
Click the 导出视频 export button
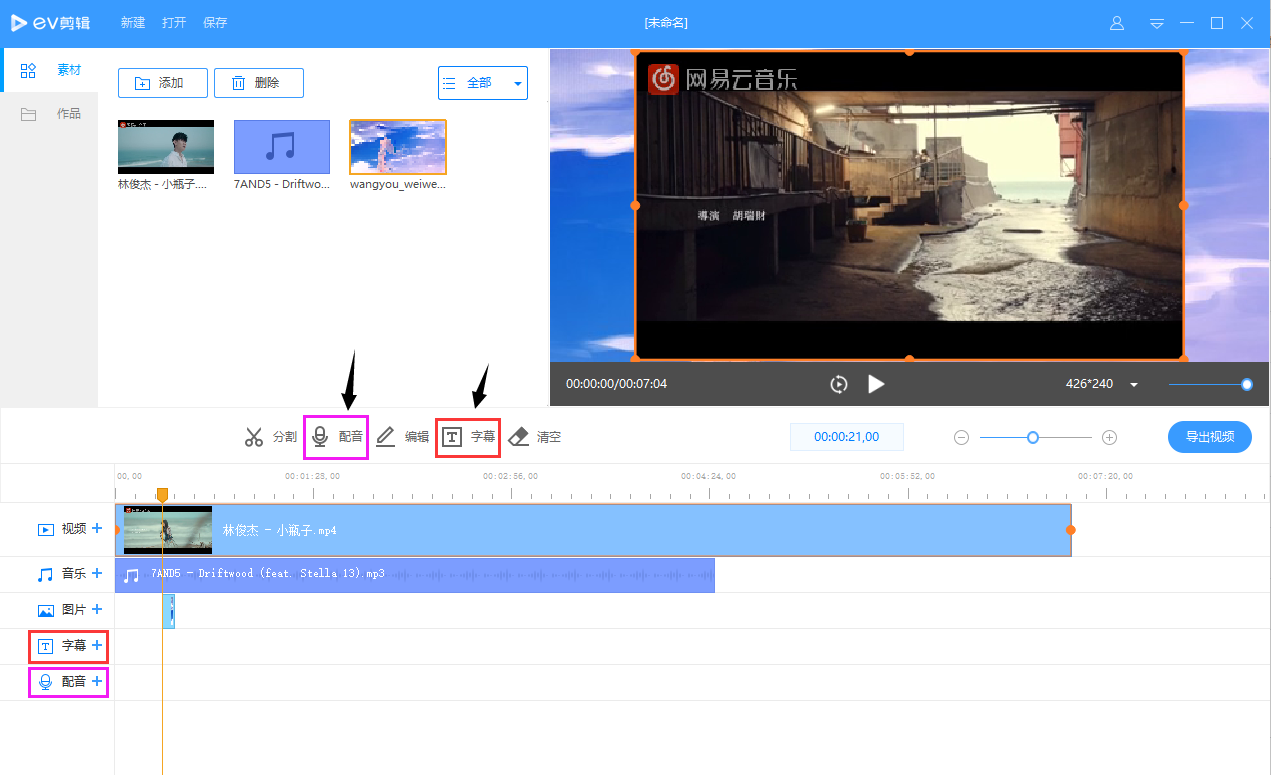coord(1209,436)
